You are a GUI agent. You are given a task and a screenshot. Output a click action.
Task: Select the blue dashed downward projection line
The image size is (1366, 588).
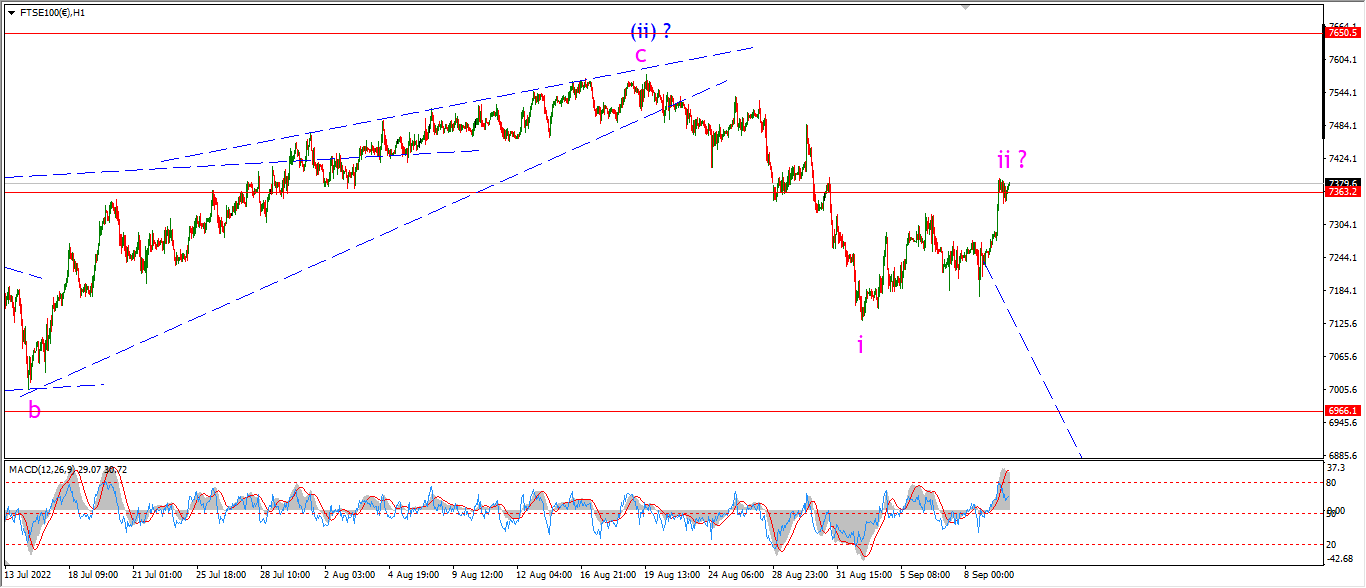coord(1032,360)
